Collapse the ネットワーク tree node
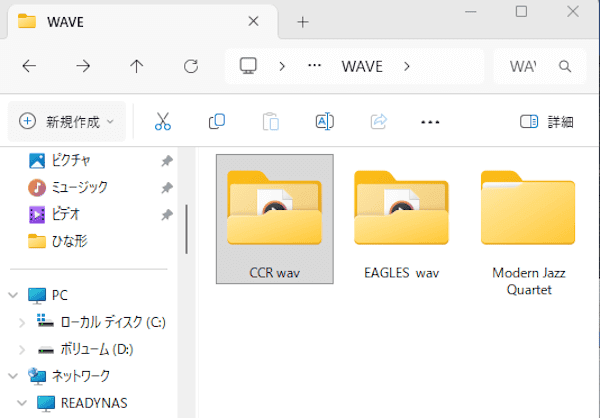 coord(12,376)
